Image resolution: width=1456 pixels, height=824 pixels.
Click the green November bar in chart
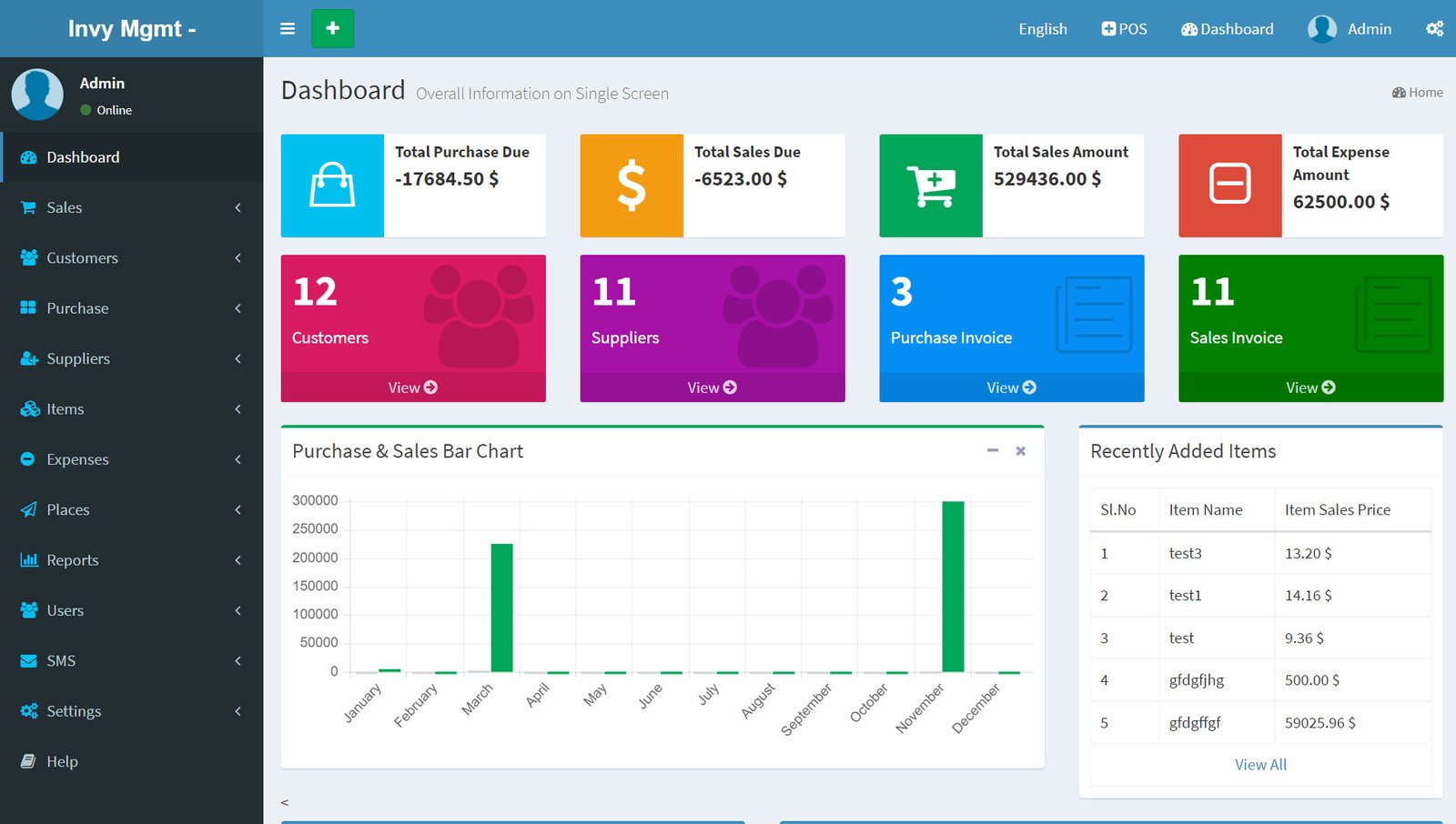(953, 587)
